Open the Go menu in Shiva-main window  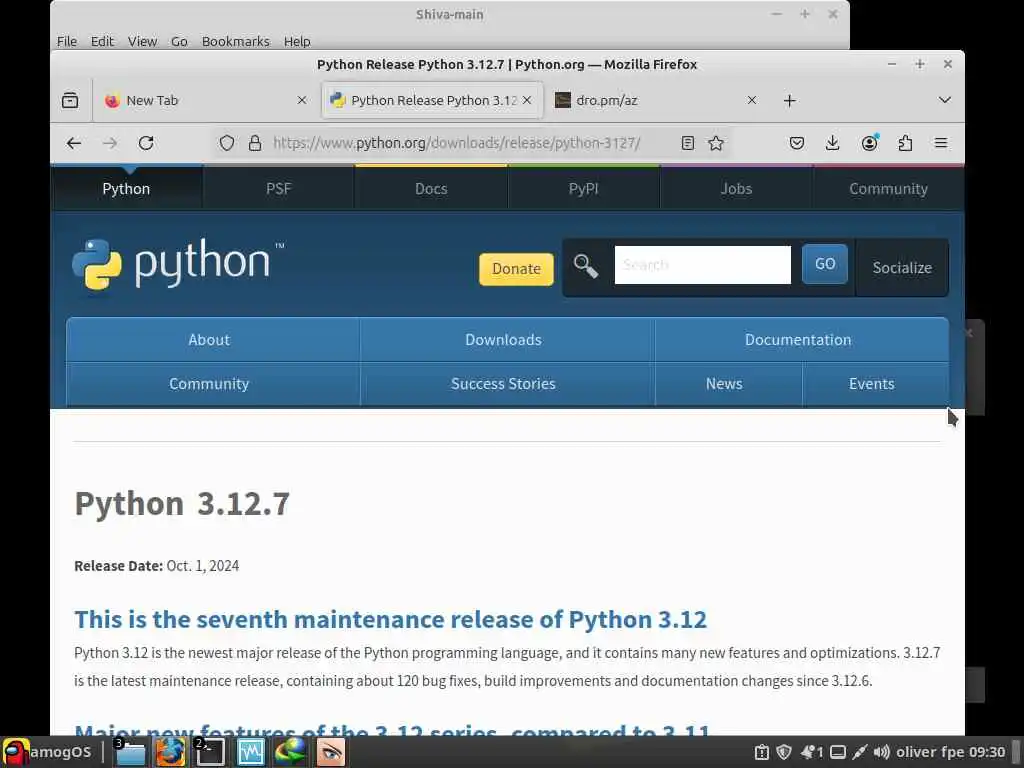coord(179,41)
